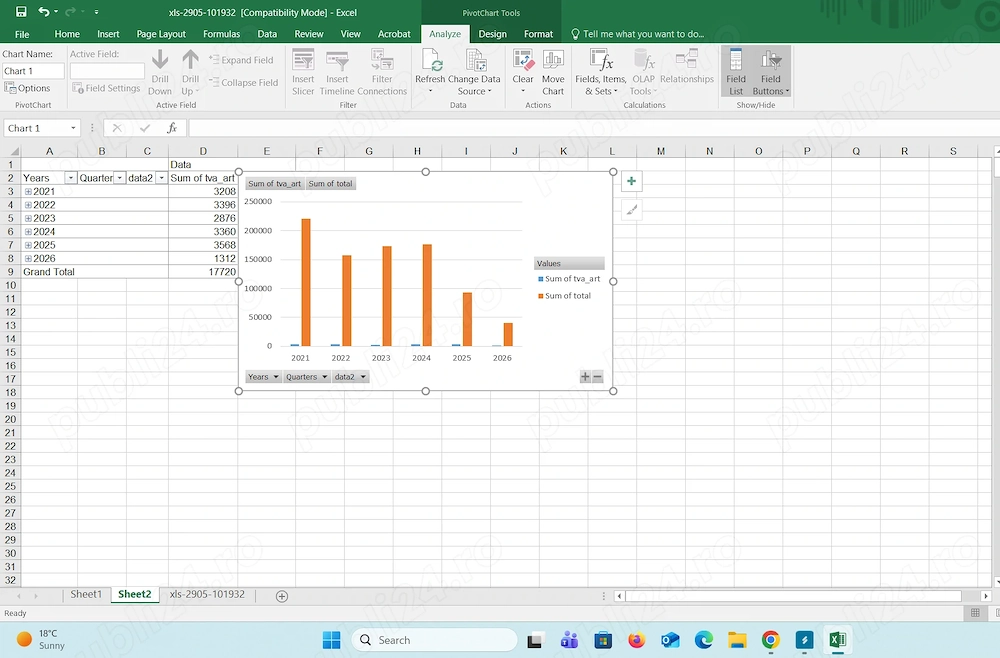Viewport: 1000px width, 658px height.
Task: Click the Chart Elements plus button
Action: 631,181
